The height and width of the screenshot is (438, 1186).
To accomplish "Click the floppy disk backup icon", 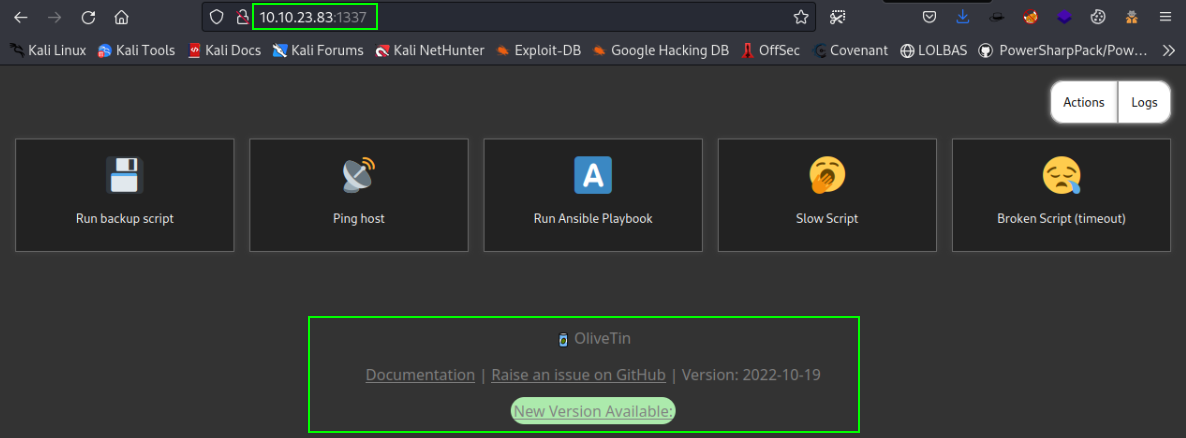I will tap(125, 176).
